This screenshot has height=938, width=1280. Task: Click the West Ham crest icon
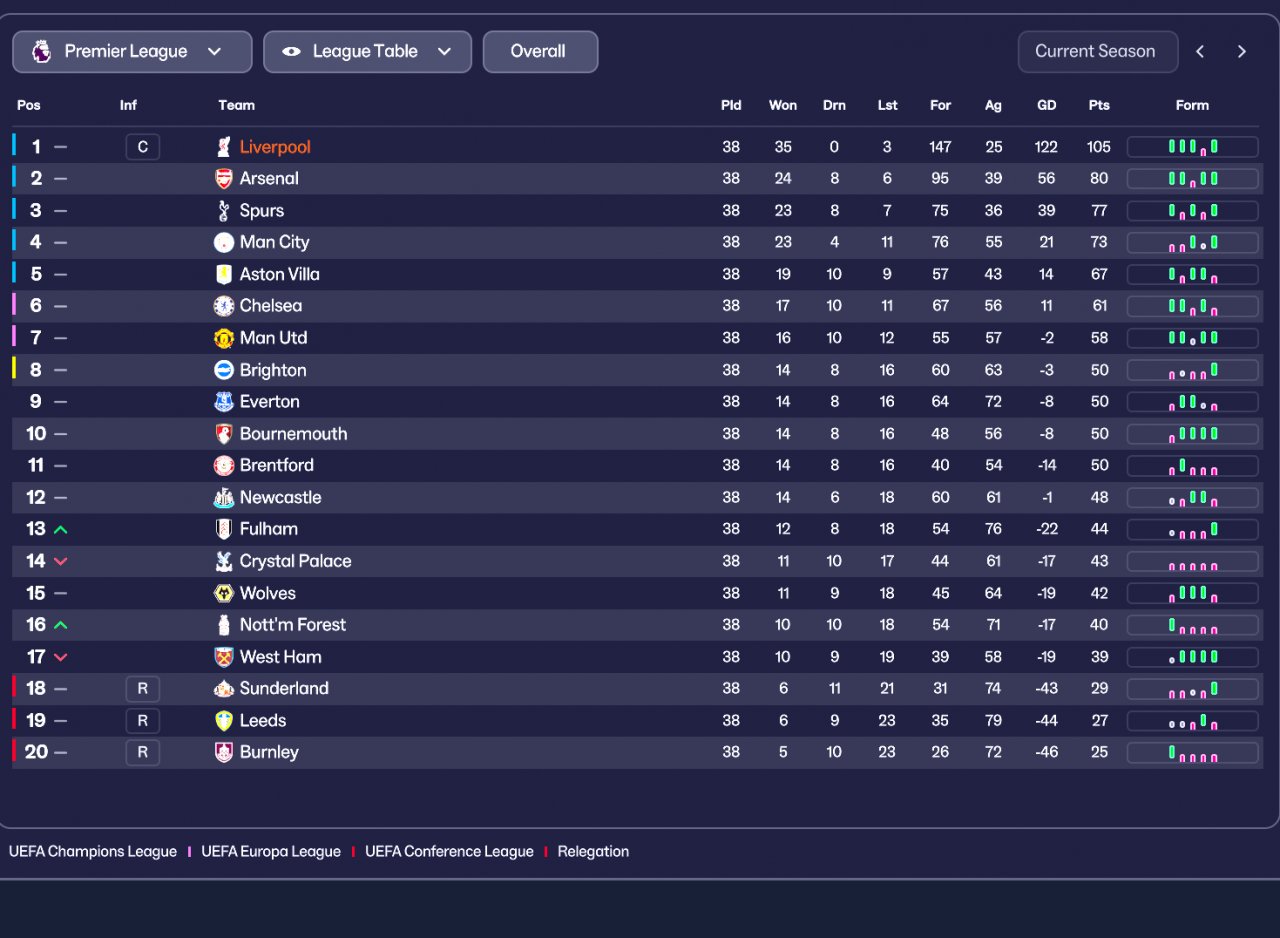point(224,657)
